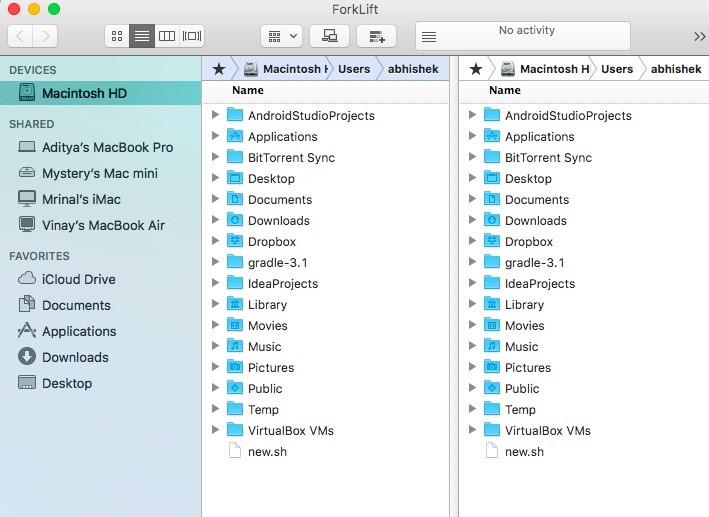Select Library folder icon in left pane
Viewport: 709px width, 517px height.
[x=235, y=304]
